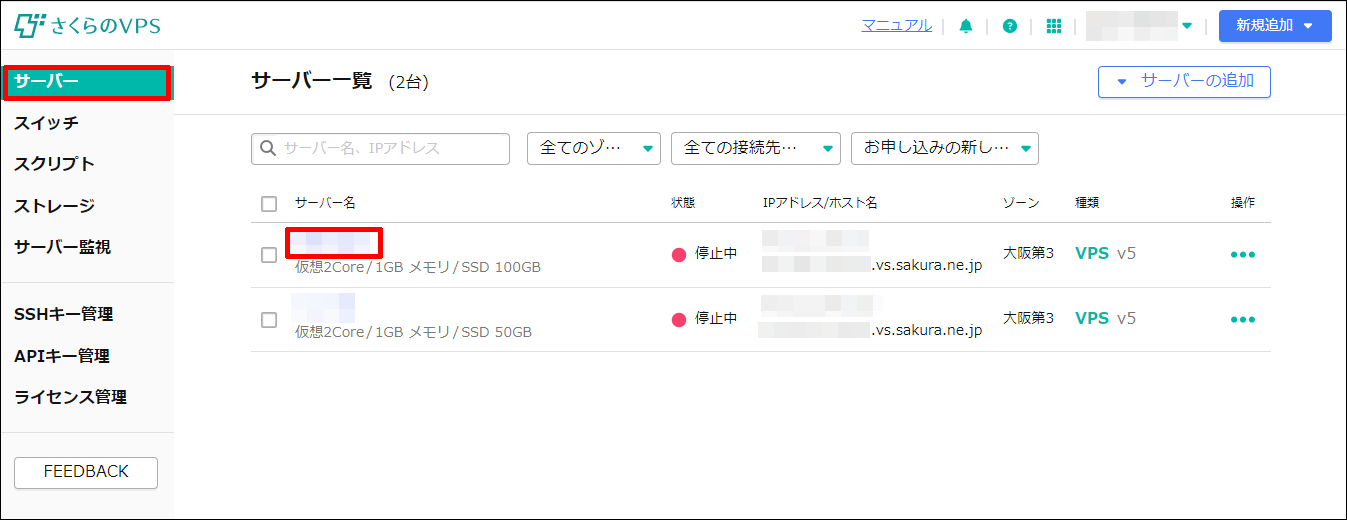This screenshot has height=520, width=1347.
Task: Expand the 全ての接続先 filter dropdown
Action: [755, 149]
